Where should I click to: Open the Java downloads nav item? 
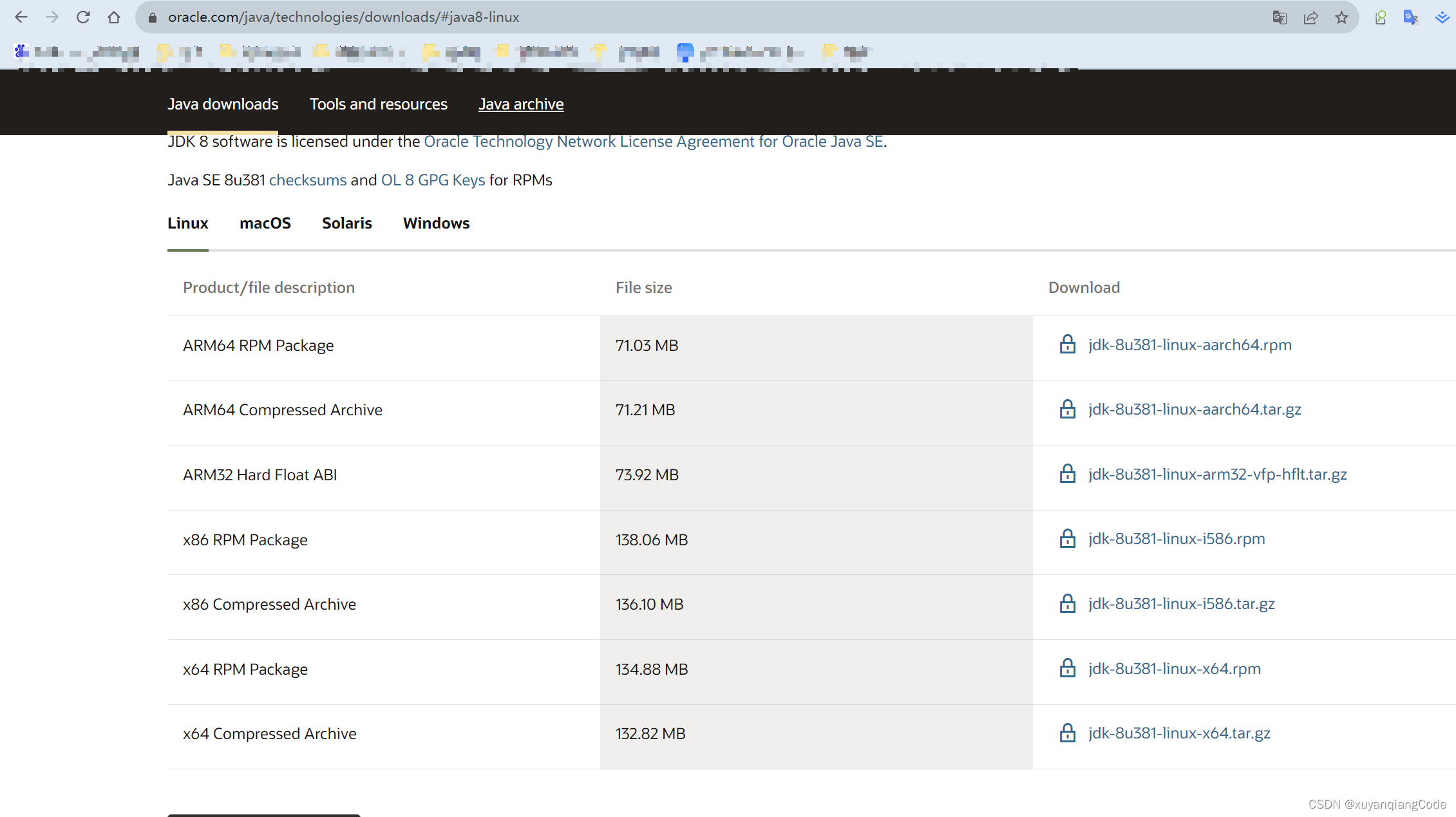point(223,104)
